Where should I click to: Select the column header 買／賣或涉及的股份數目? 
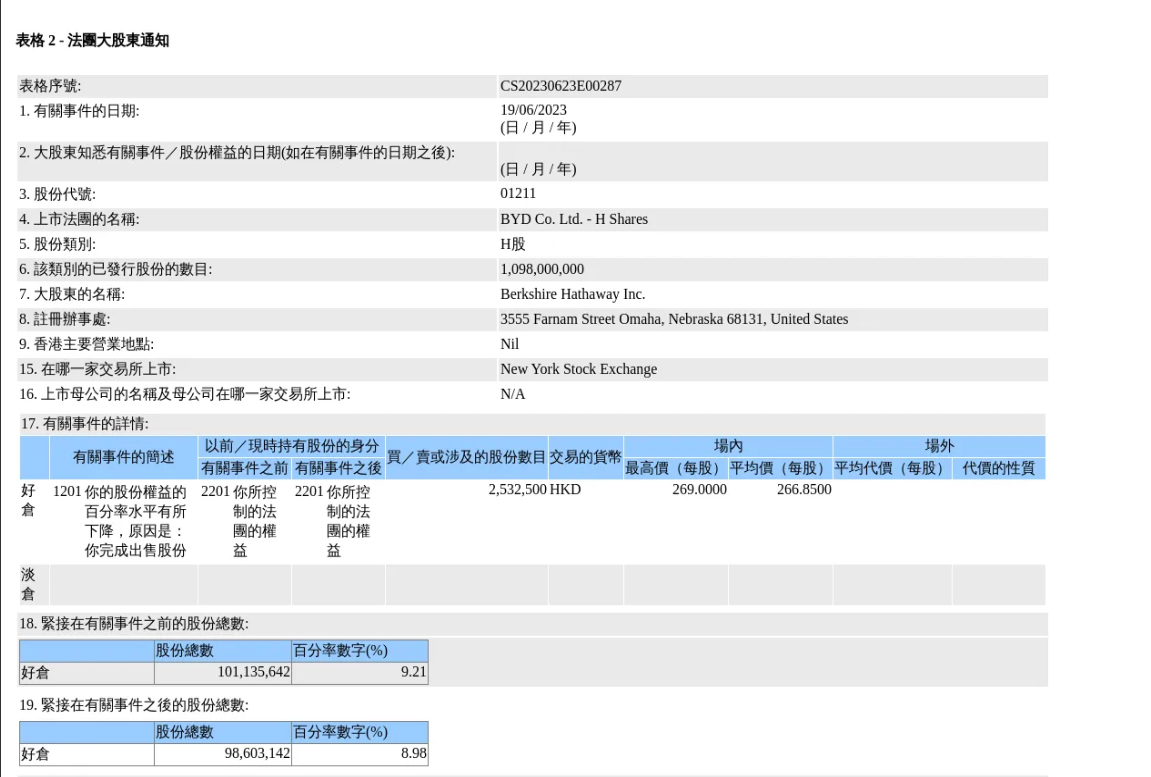[467, 457]
